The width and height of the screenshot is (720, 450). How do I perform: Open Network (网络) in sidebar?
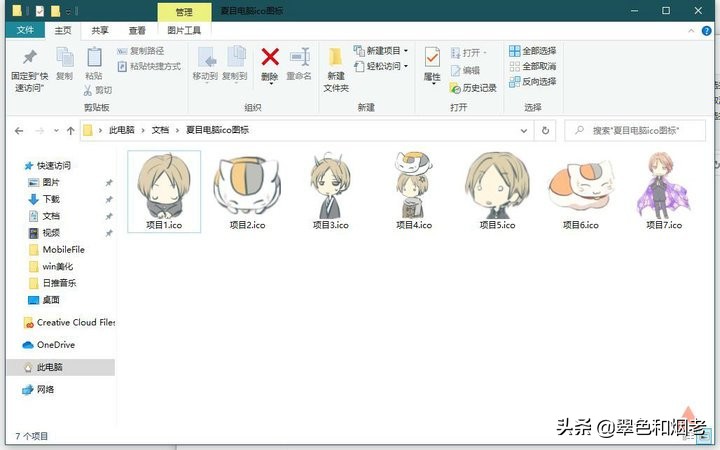[x=39, y=390]
